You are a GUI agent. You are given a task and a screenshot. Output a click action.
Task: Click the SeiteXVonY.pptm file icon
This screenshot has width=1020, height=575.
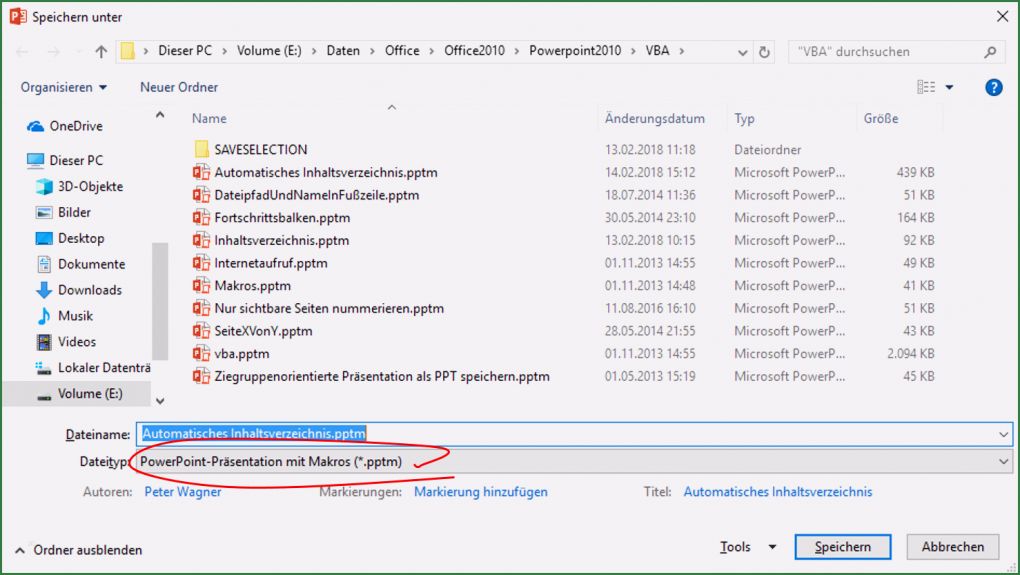(201, 331)
